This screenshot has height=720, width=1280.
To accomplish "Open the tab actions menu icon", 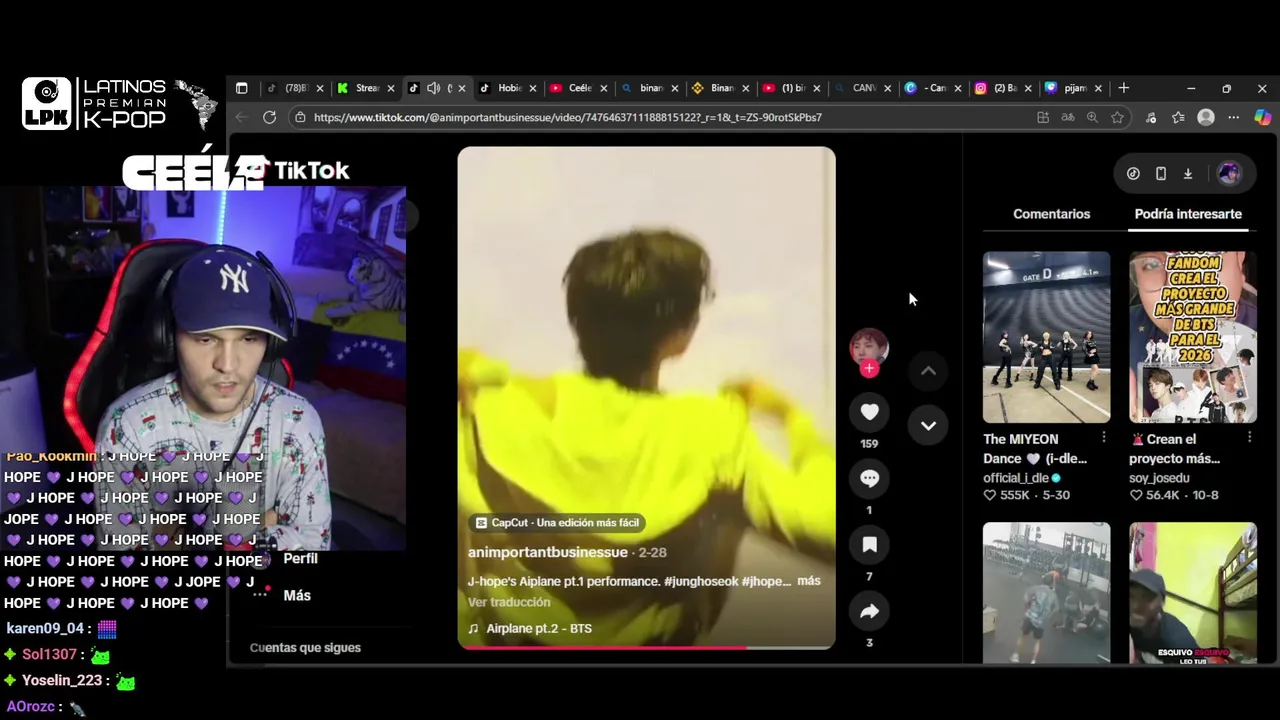I will (x=241, y=88).
